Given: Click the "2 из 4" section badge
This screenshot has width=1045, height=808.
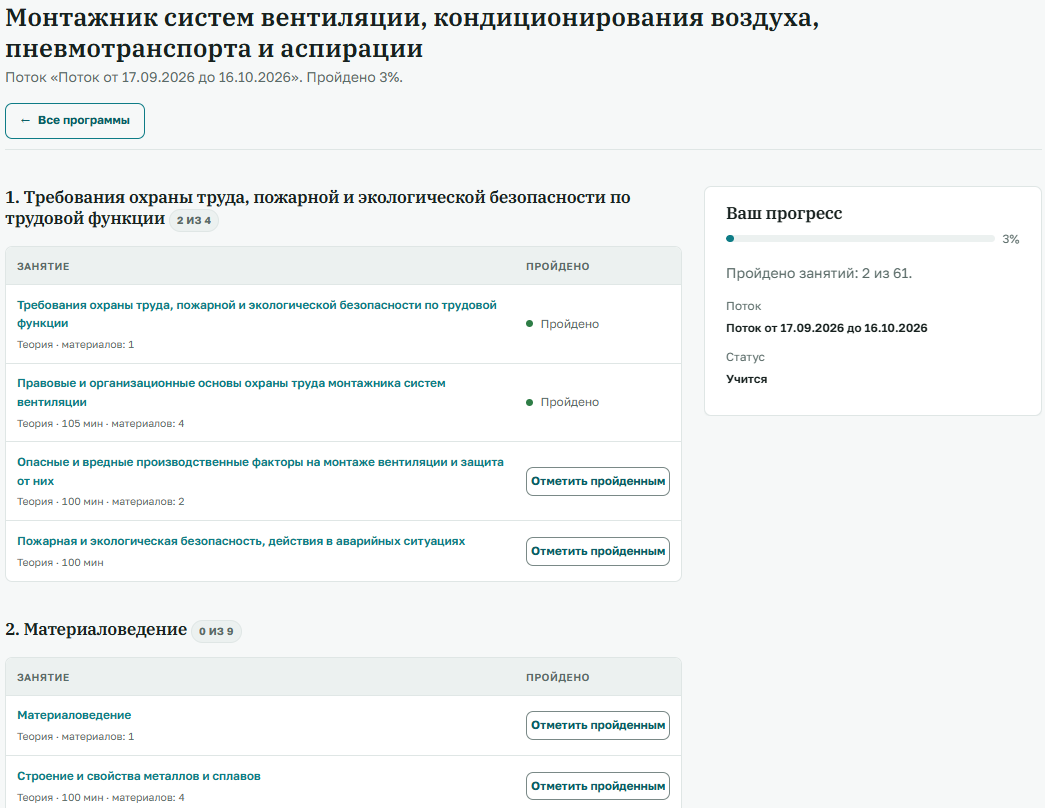Looking at the screenshot, I should [x=194, y=220].
